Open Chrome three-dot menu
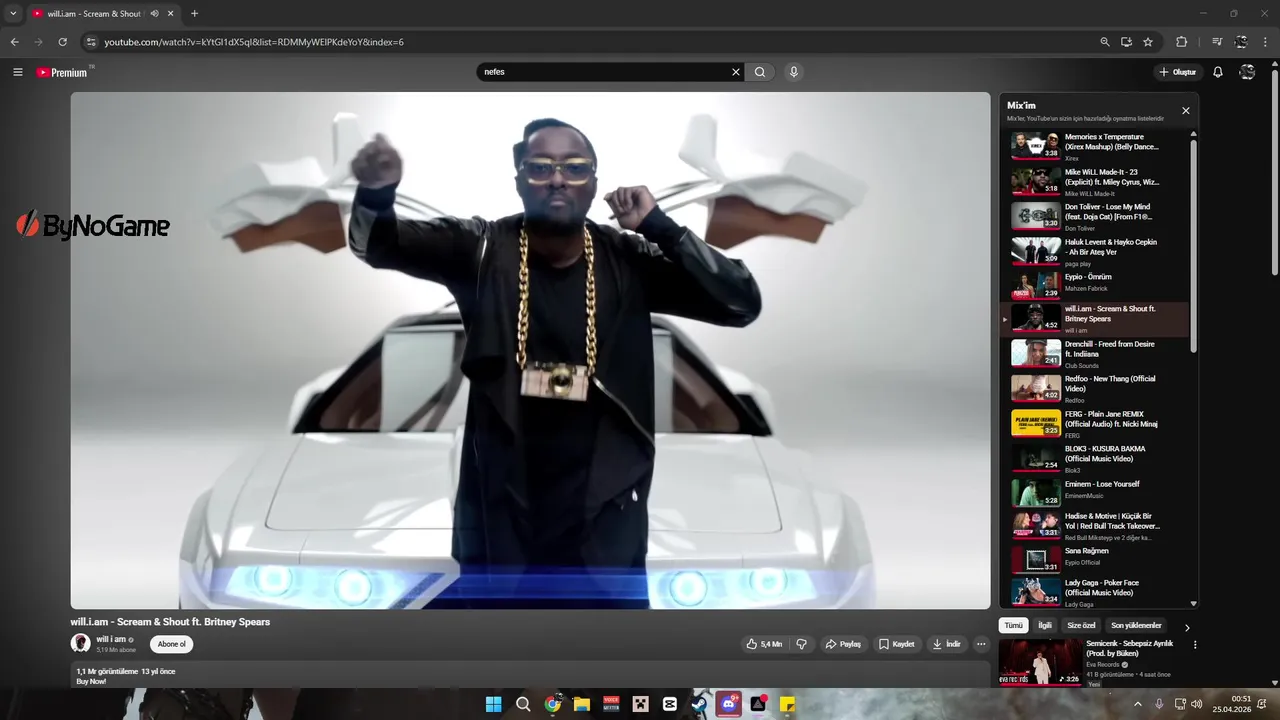Image resolution: width=1280 pixels, height=720 pixels. point(1265,42)
